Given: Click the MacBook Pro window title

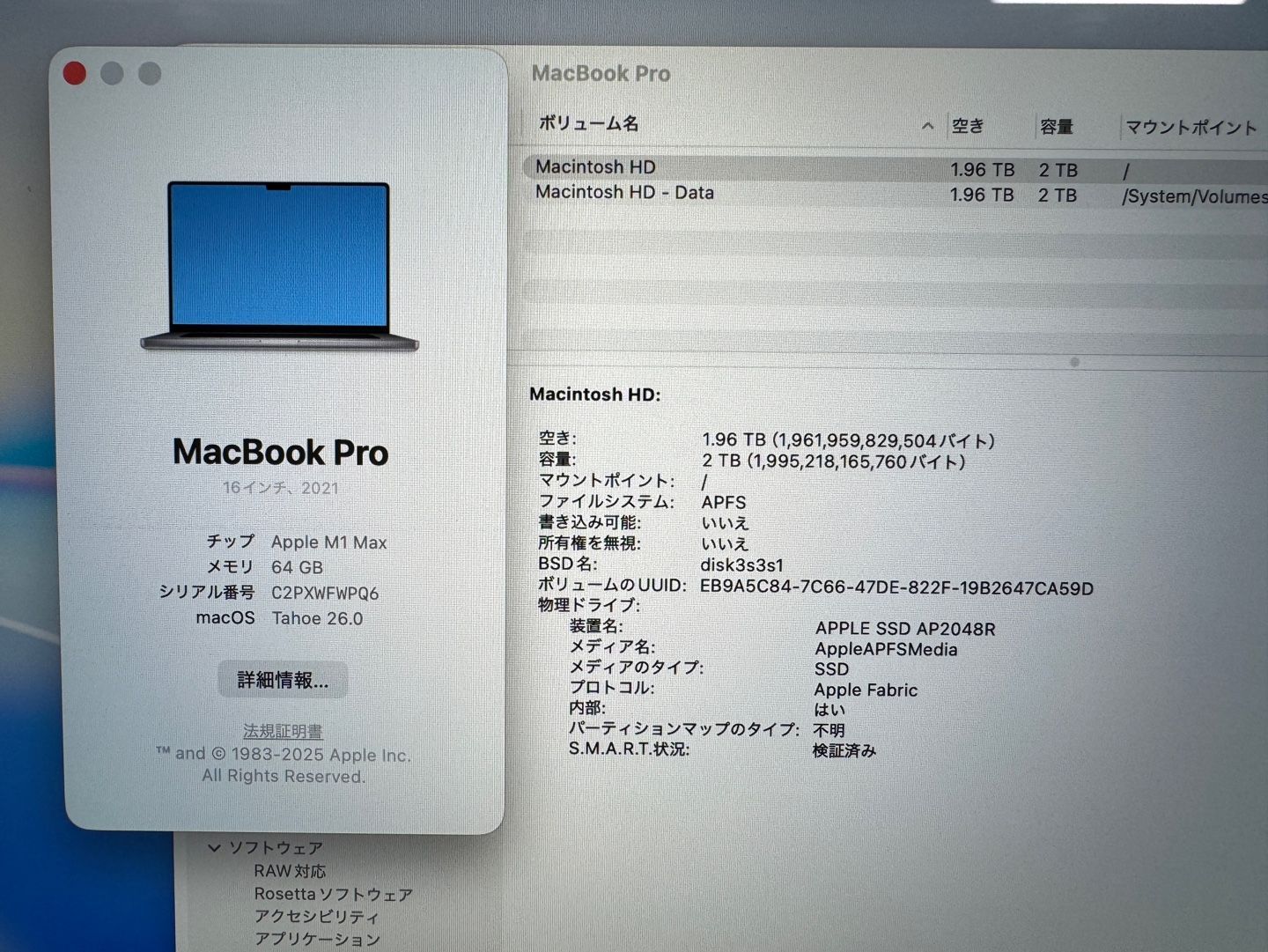Looking at the screenshot, I should [601, 74].
